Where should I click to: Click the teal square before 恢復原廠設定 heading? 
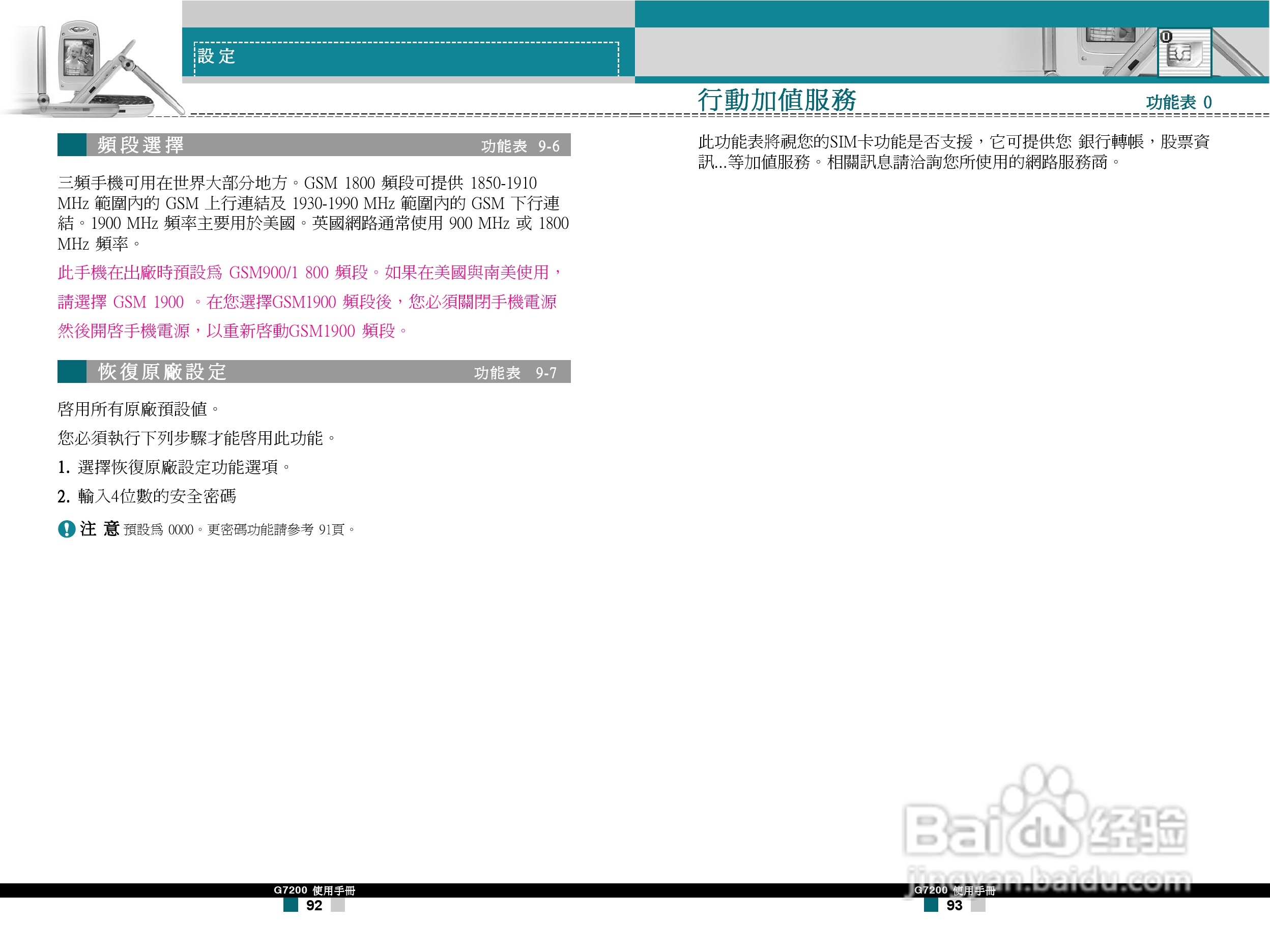[x=72, y=373]
